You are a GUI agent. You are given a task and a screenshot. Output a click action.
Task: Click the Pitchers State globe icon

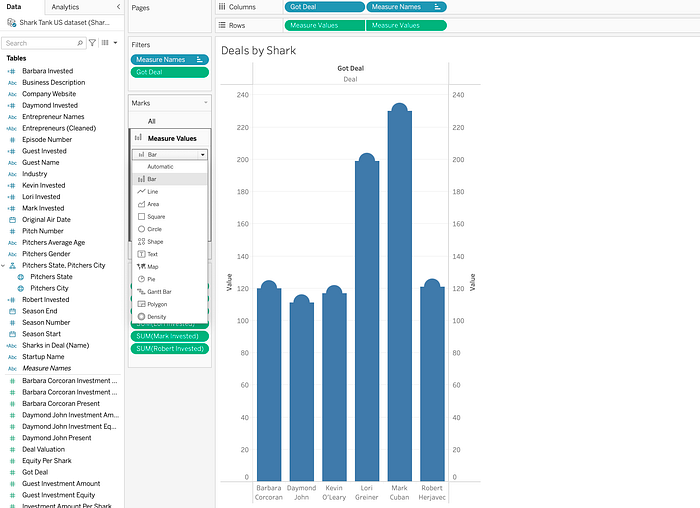(x=21, y=277)
